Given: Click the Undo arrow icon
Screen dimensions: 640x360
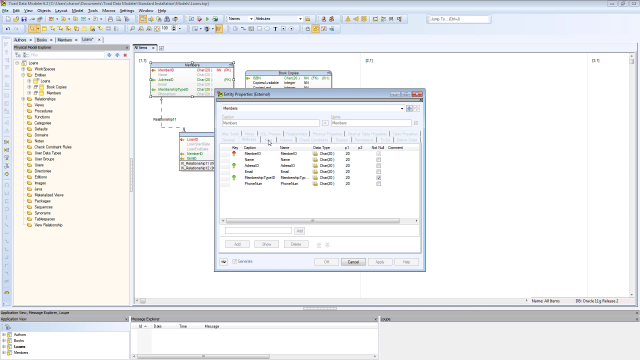Looking at the screenshot, I should coord(8,29).
